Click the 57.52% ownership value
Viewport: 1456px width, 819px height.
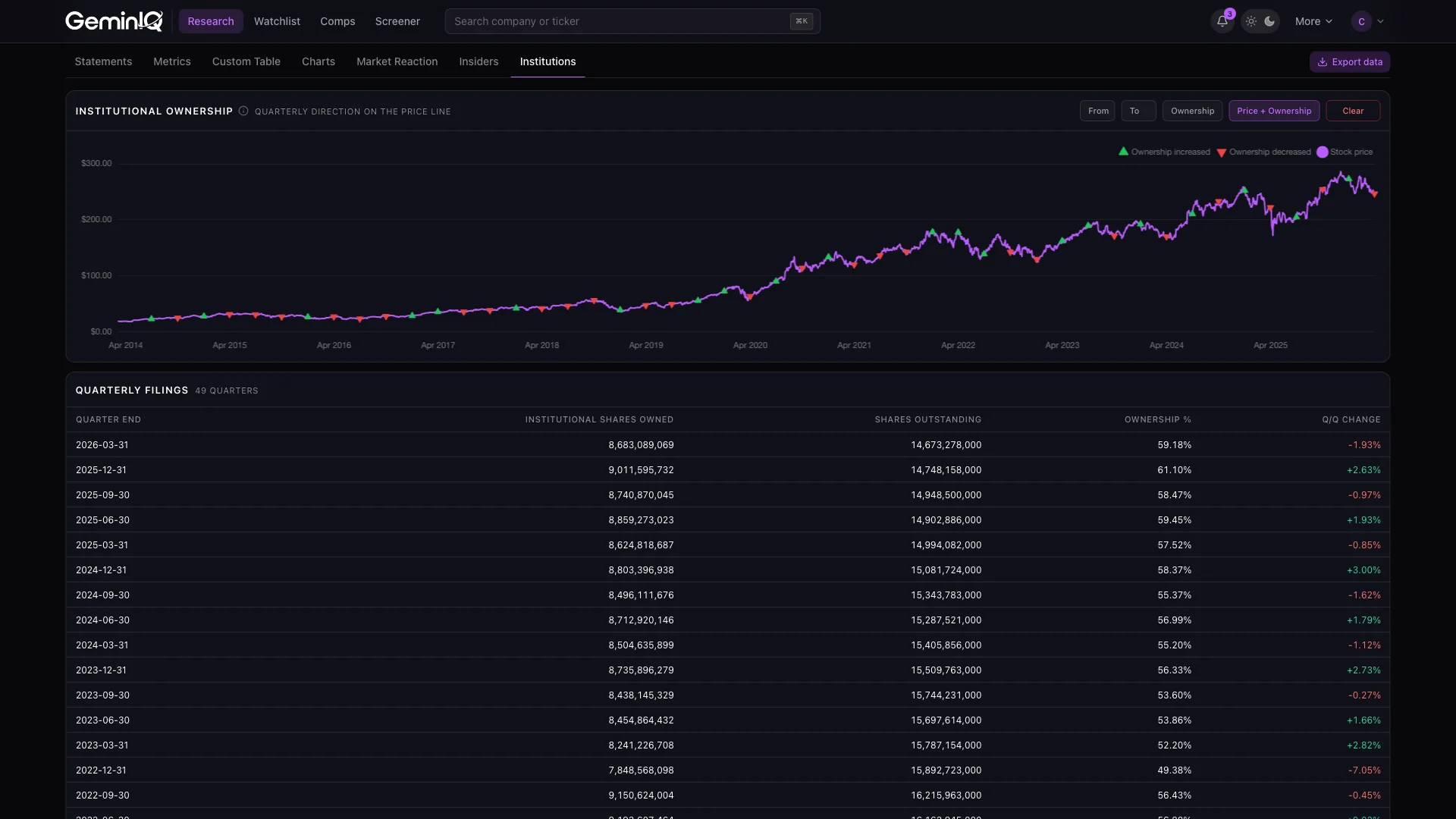tap(1174, 545)
